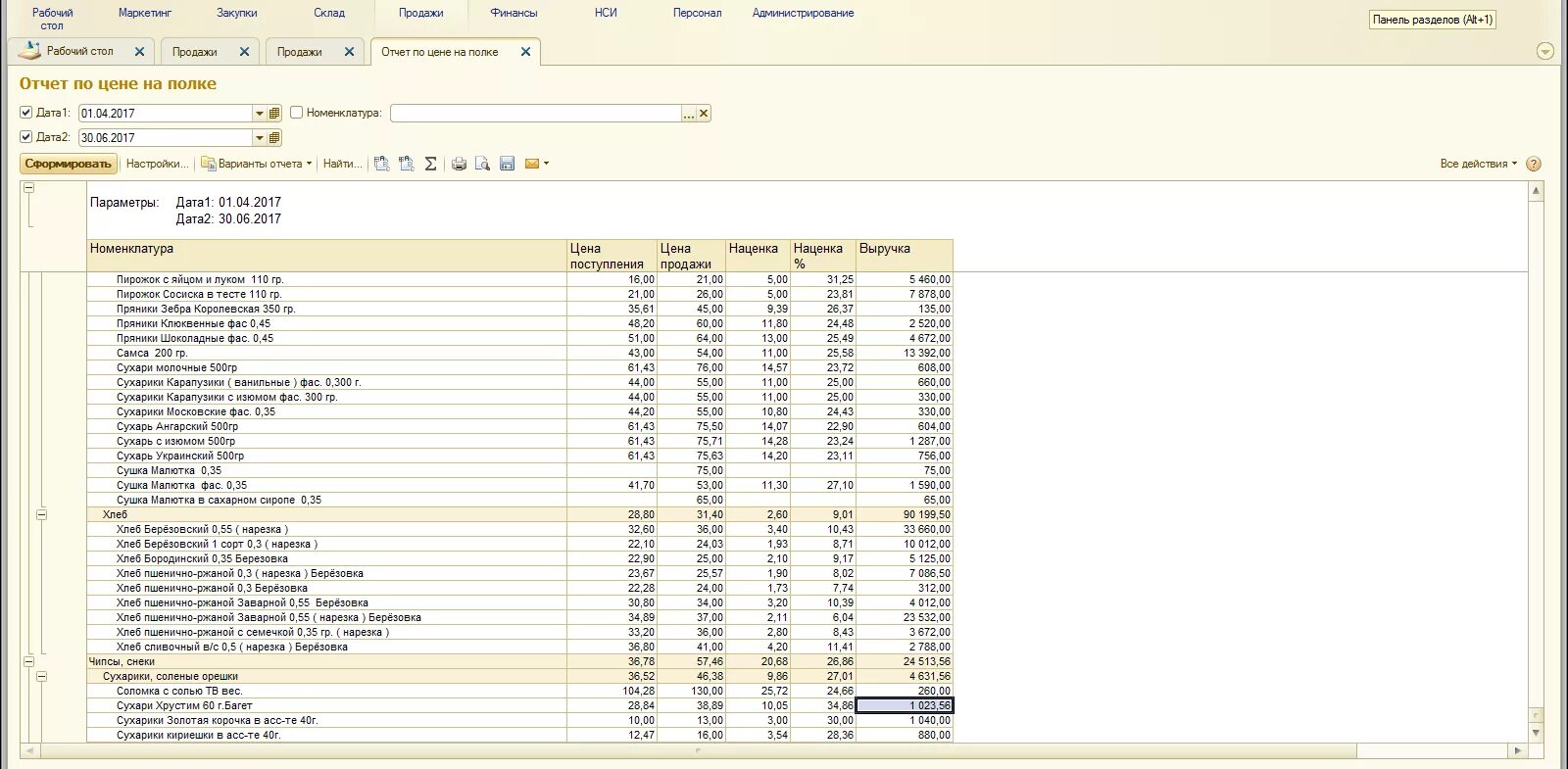Click the Выручка column header
The width and height of the screenshot is (1568, 769).
click(x=905, y=256)
